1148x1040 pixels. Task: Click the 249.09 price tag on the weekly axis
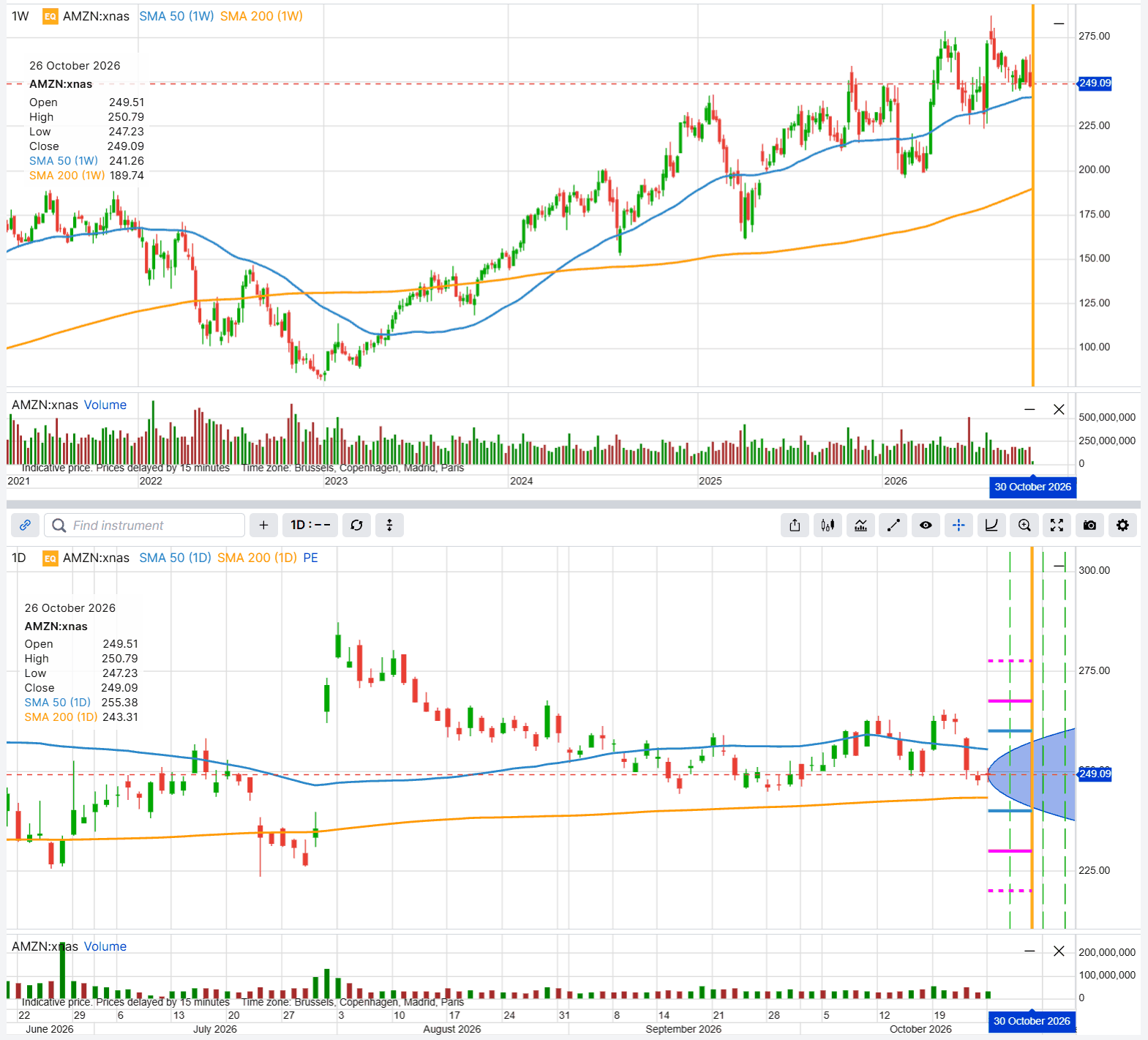coord(1095,83)
